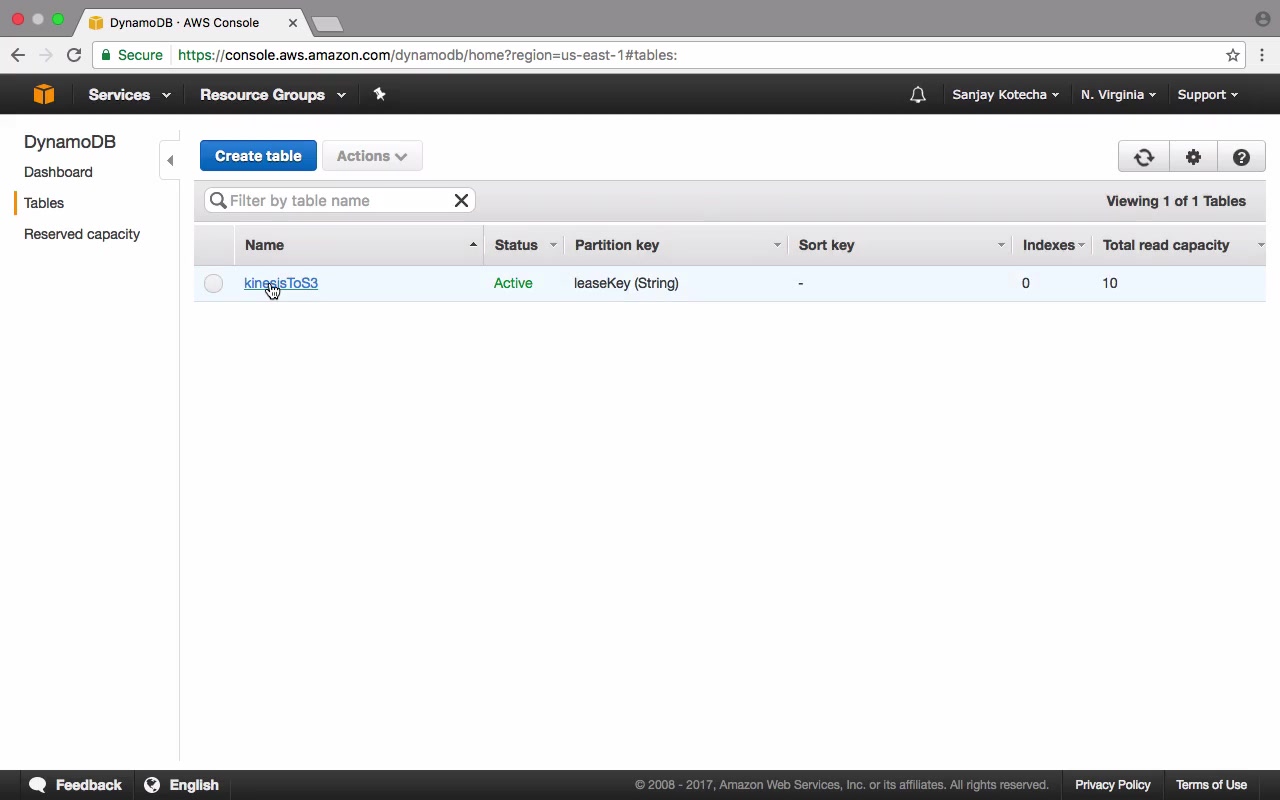
Task: Click the pin shortcut icon in navbar
Action: pos(379,94)
